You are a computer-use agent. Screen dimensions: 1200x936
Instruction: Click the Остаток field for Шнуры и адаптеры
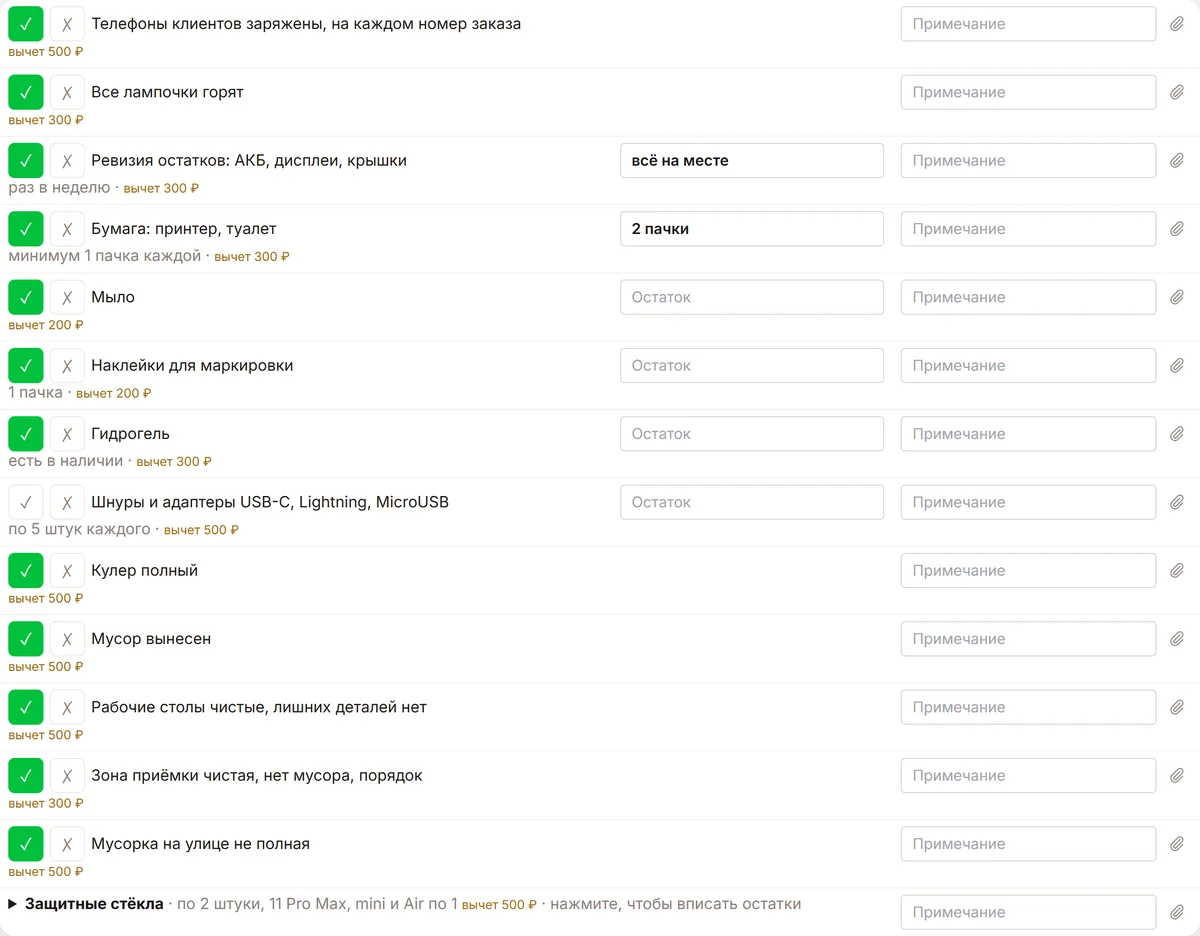pyautogui.click(x=752, y=502)
